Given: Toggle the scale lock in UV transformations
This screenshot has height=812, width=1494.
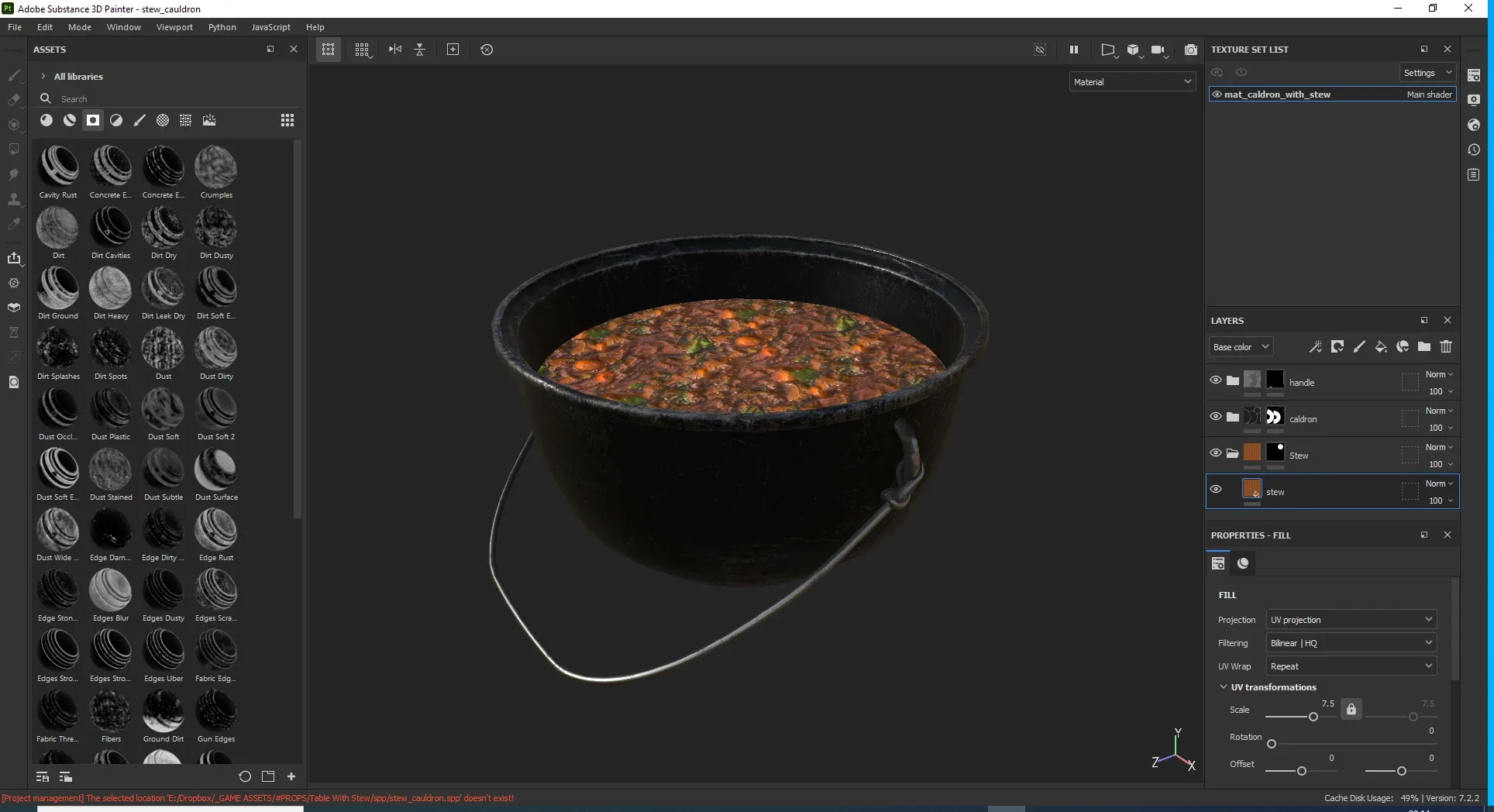Looking at the screenshot, I should (1351, 709).
